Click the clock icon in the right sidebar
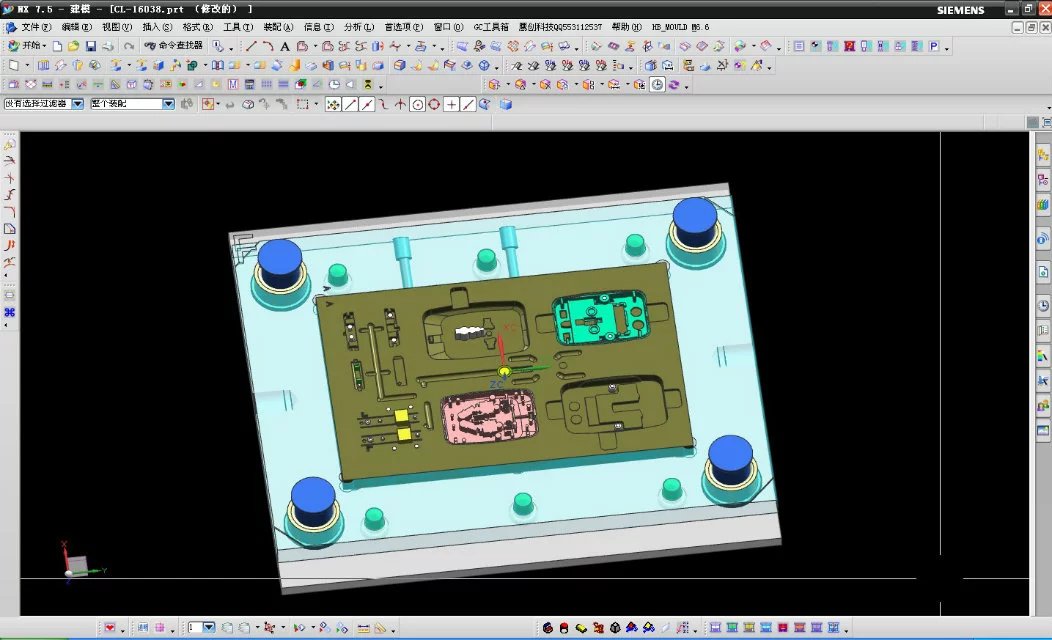1052x640 pixels. 1042,306
